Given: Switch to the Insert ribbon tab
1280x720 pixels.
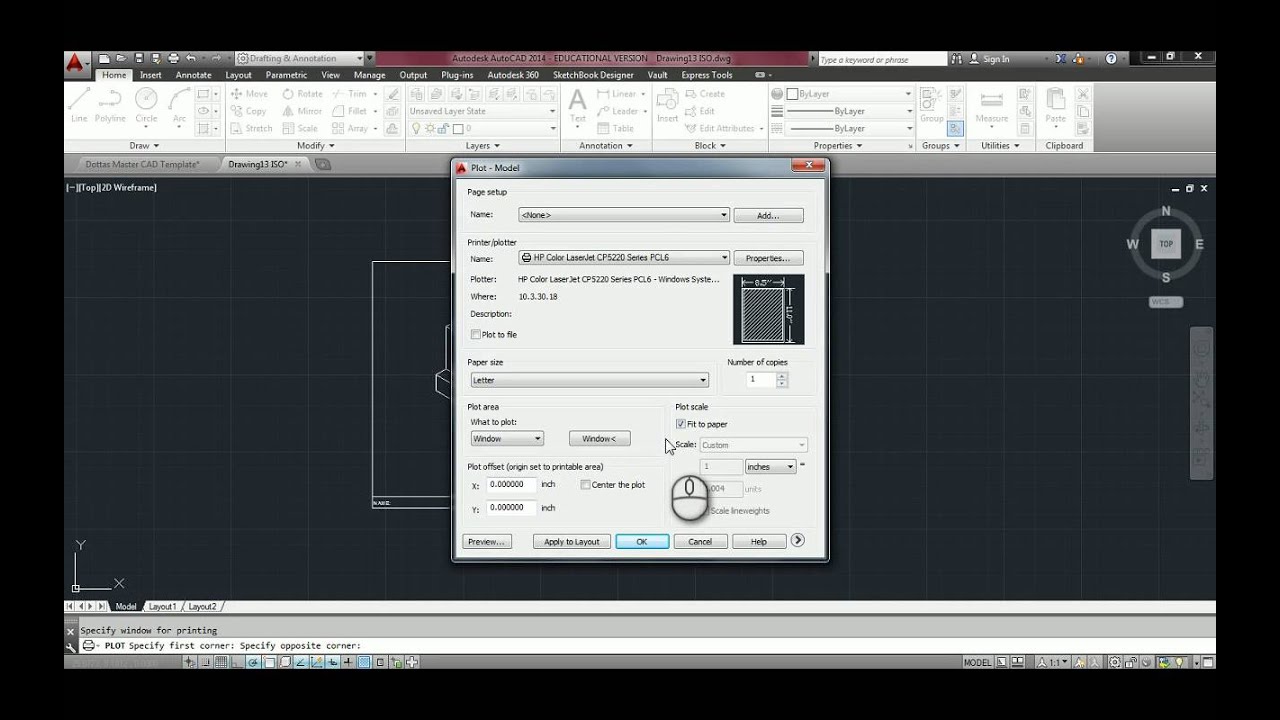Looking at the screenshot, I should coord(151,75).
